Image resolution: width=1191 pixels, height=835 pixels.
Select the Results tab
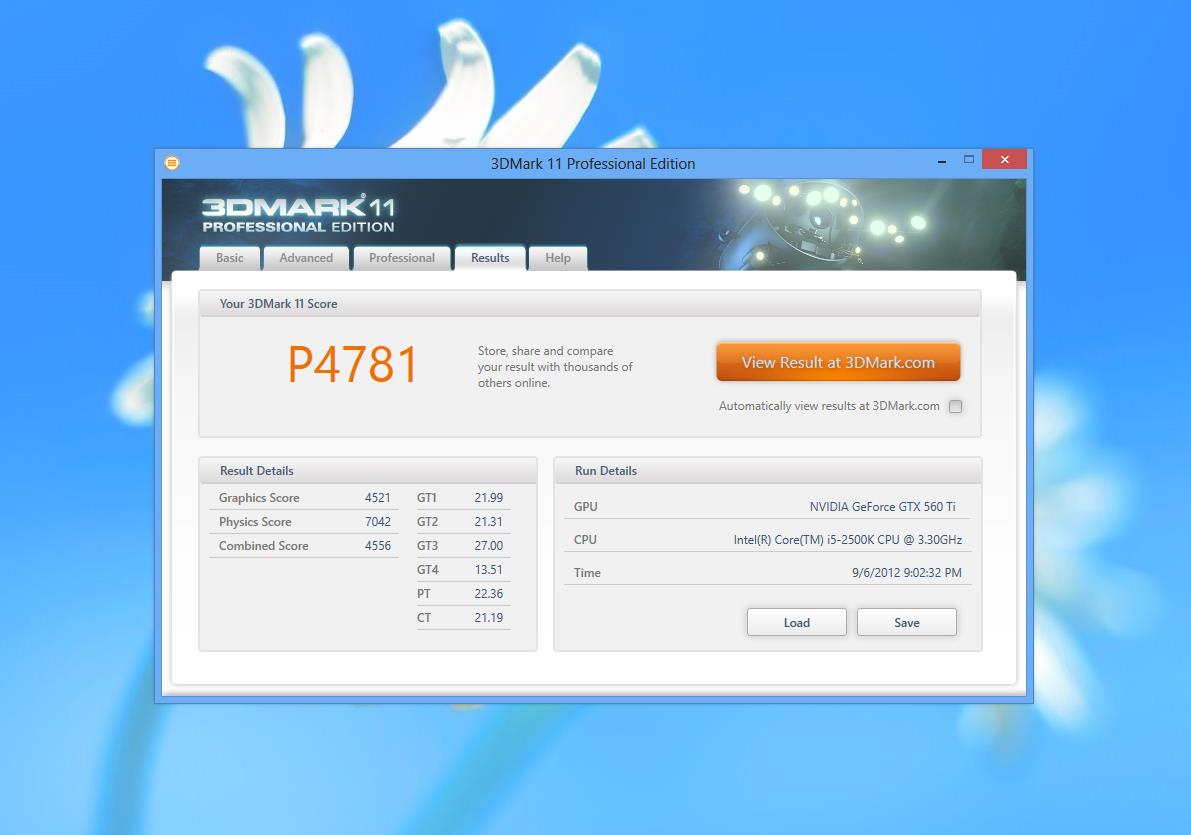pyautogui.click(x=490, y=258)
